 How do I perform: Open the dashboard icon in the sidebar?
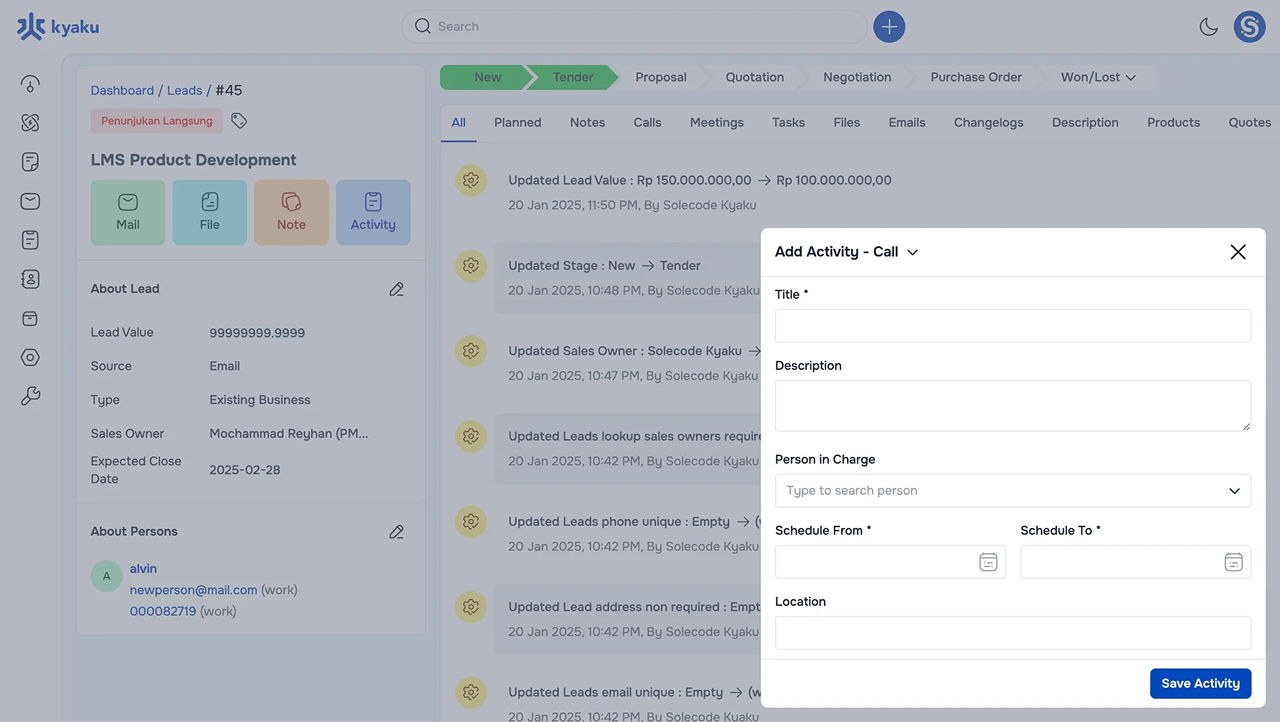click(x=30, y=83)
